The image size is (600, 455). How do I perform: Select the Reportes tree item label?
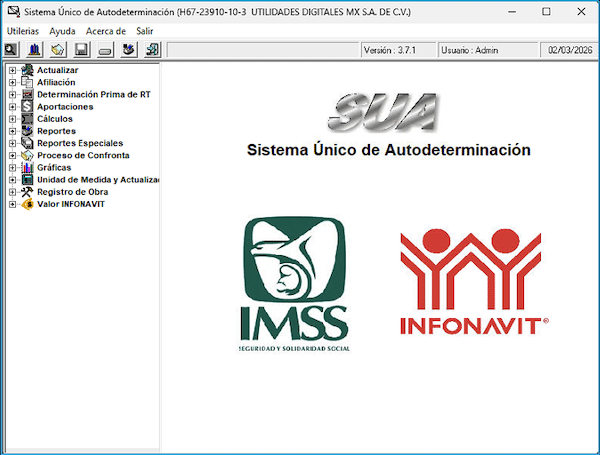(x=56, y=131)
